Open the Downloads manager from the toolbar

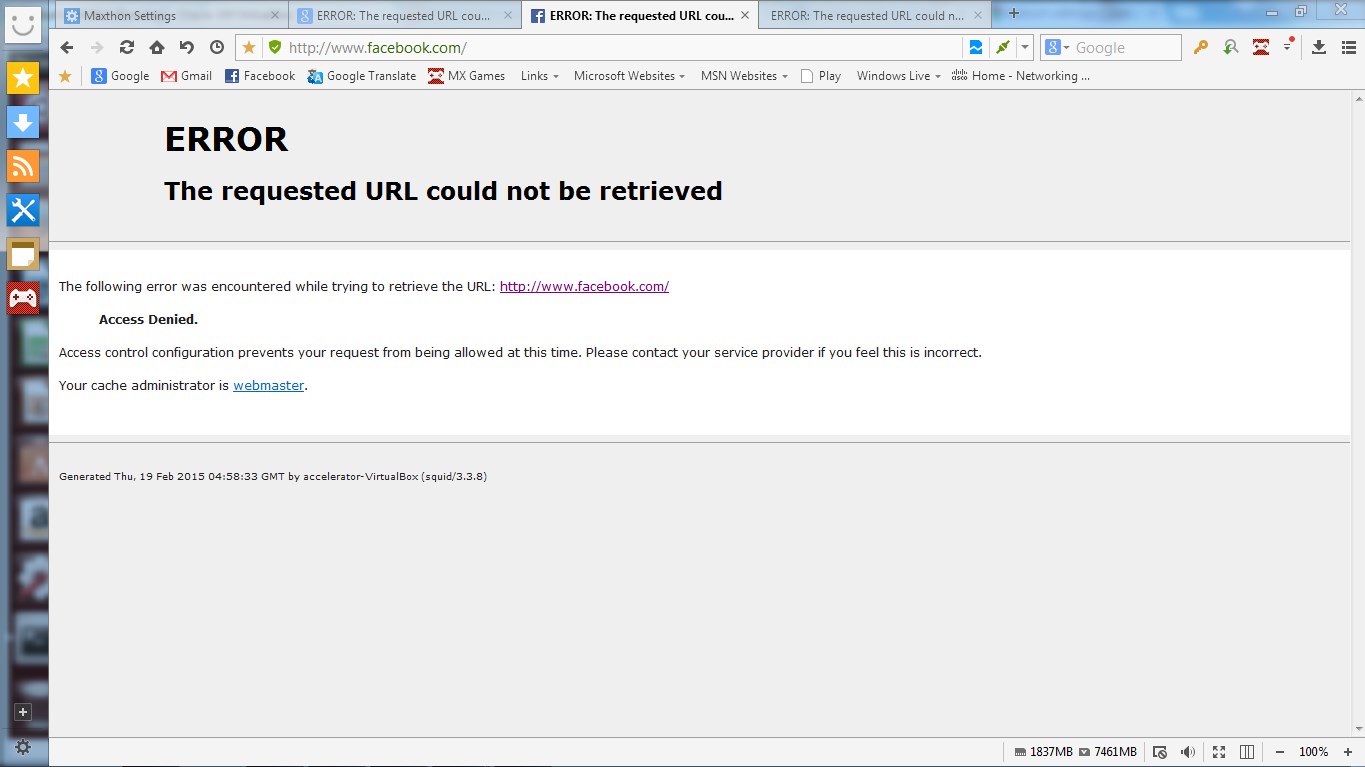point(1320,47)
